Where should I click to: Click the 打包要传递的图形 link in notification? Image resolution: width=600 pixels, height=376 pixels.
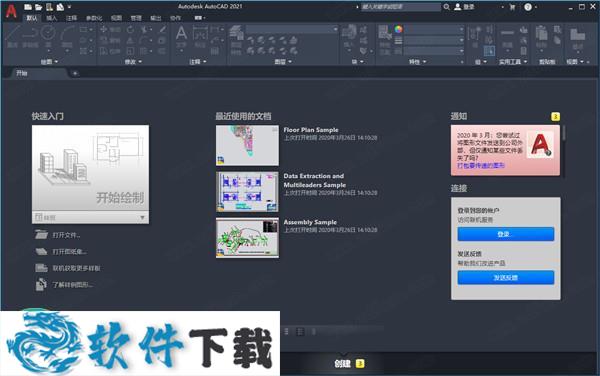pyautogui.click(x=481, y=165)
